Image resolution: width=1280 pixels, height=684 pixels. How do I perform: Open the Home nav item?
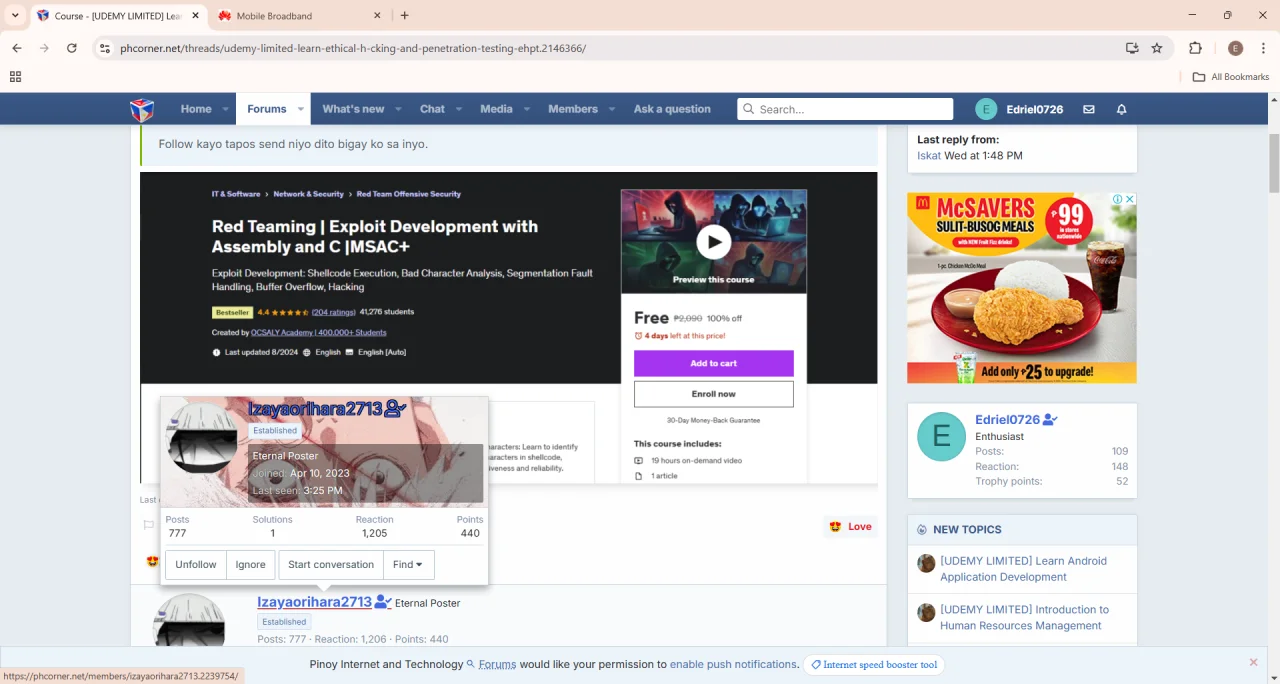(196, 109)
